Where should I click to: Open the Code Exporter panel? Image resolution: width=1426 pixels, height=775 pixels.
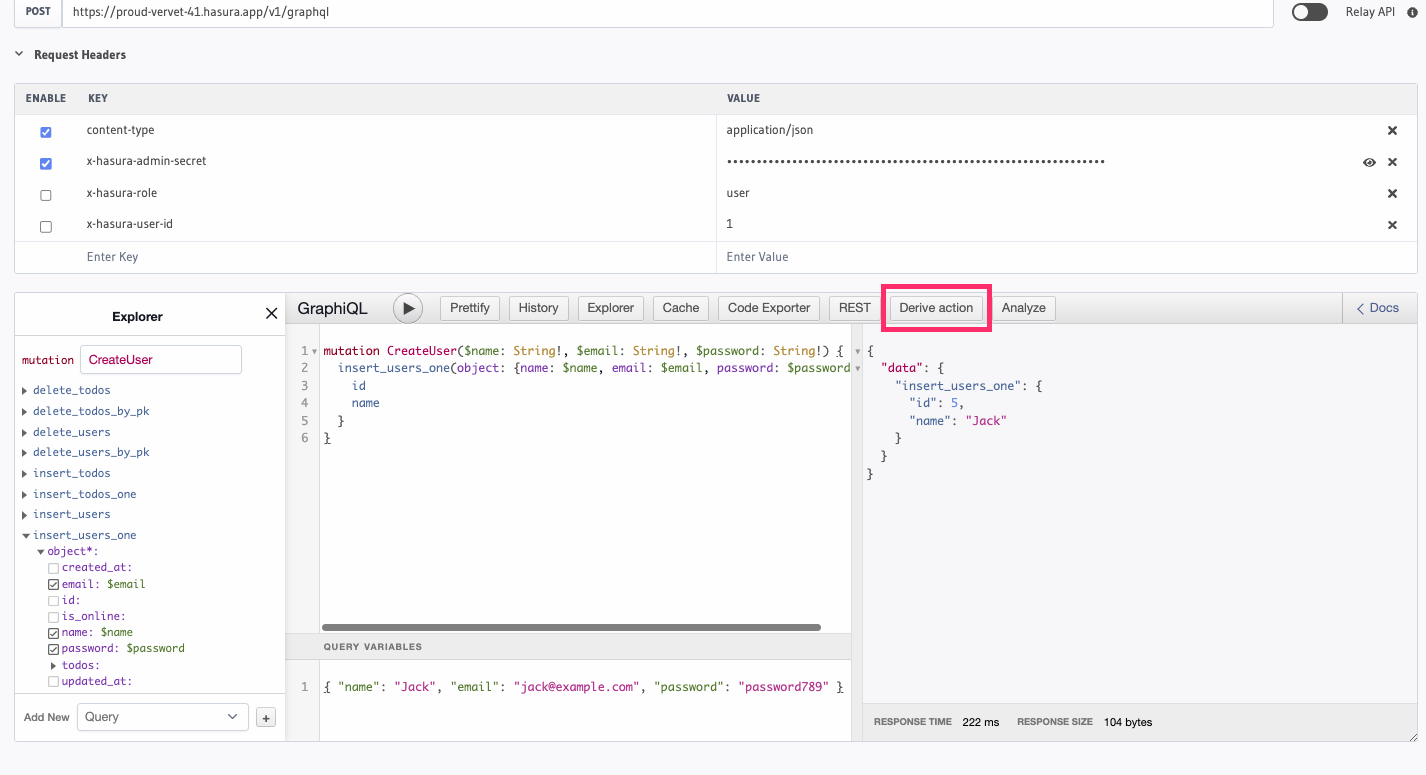click(769, 308)
